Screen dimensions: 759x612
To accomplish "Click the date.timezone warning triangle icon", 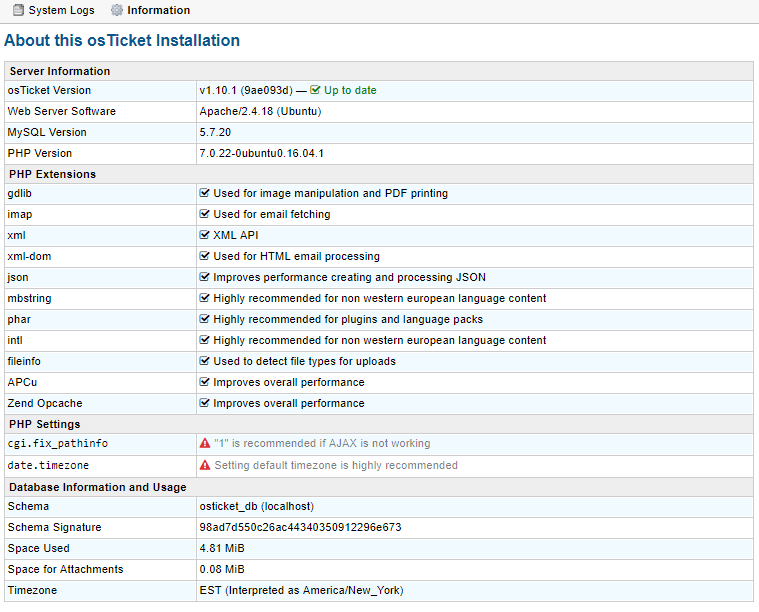I will coord(205,465).
